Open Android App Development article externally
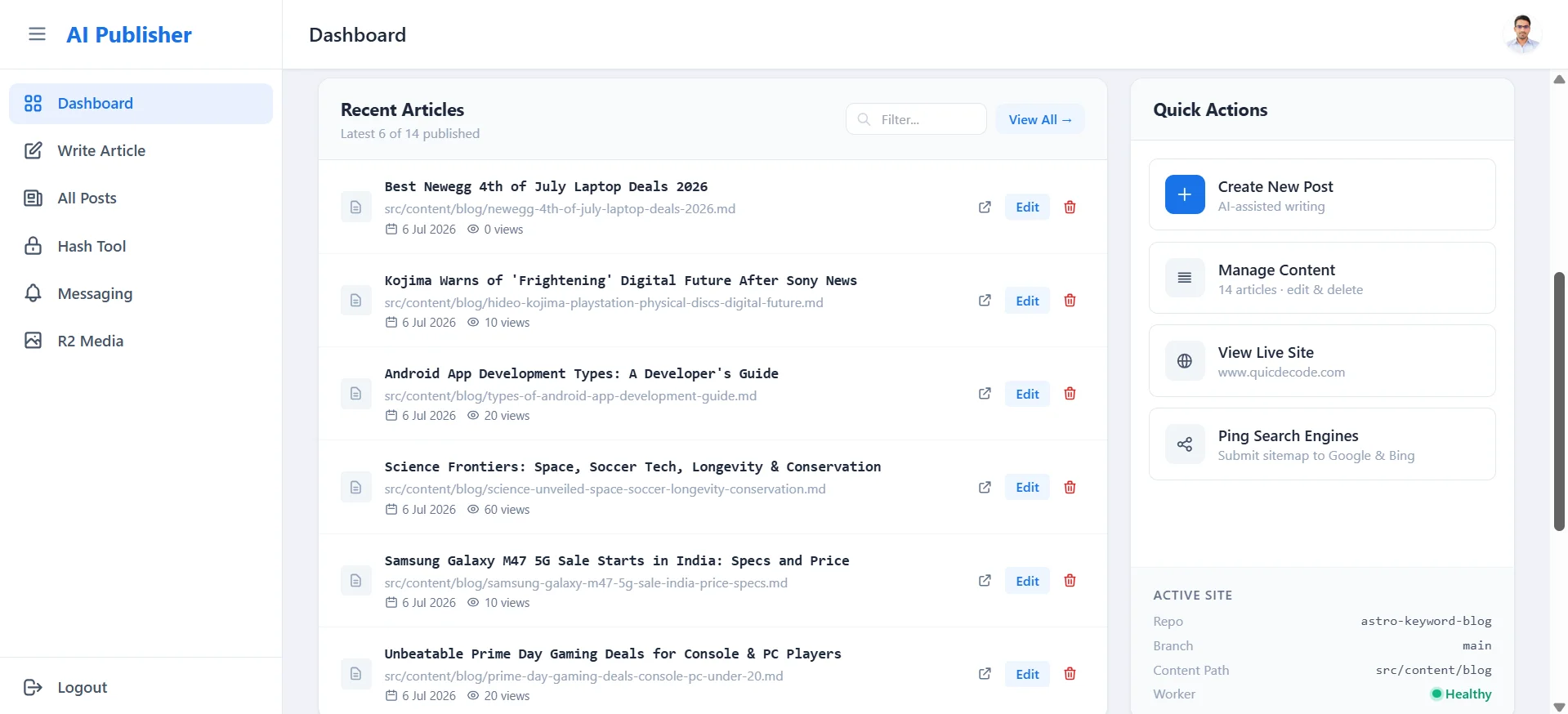The image size is (1568, 714). point(985,394)
